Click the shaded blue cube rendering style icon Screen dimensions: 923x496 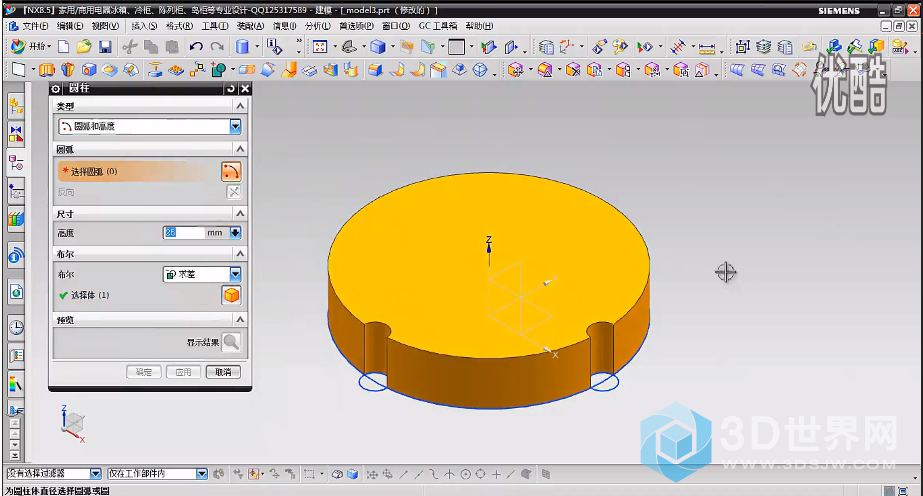(x=378, y=47)
